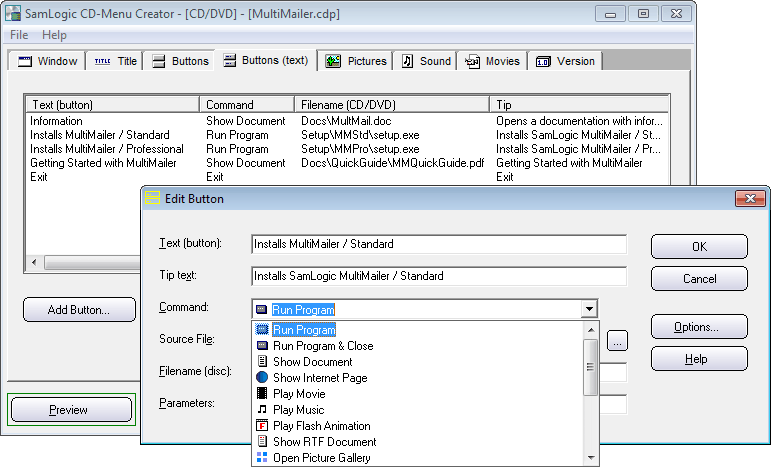Click the Text (button) column header
Image resolution: width=771 pixels, height=467 pixels.
point(113,104)
